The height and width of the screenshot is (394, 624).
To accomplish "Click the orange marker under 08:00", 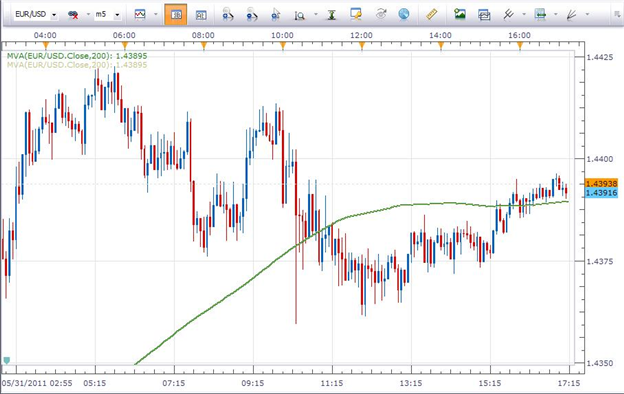I will point(204,45).
